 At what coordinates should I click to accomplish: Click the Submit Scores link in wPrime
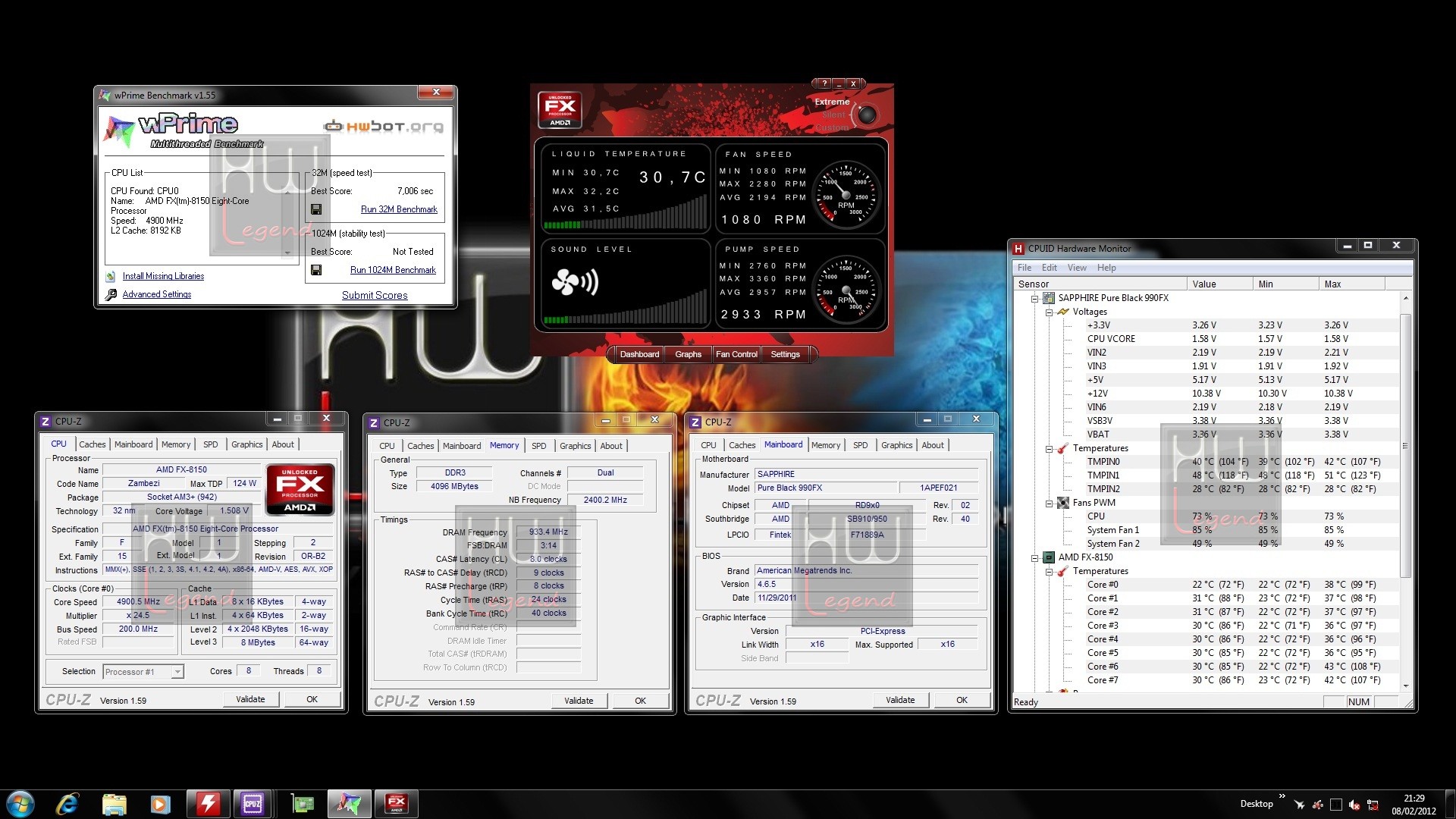coord(375,296)
